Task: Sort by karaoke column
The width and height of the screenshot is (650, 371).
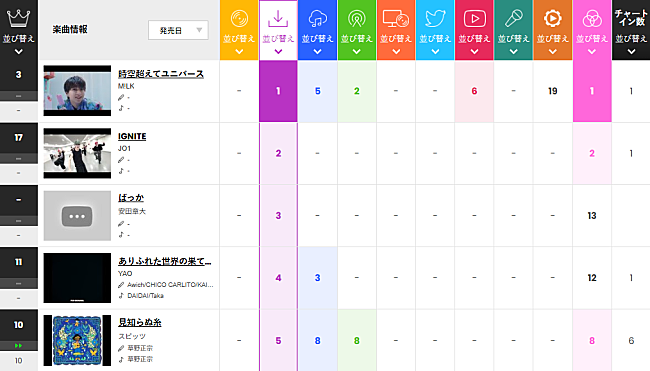Action: (x=514, y=44)
